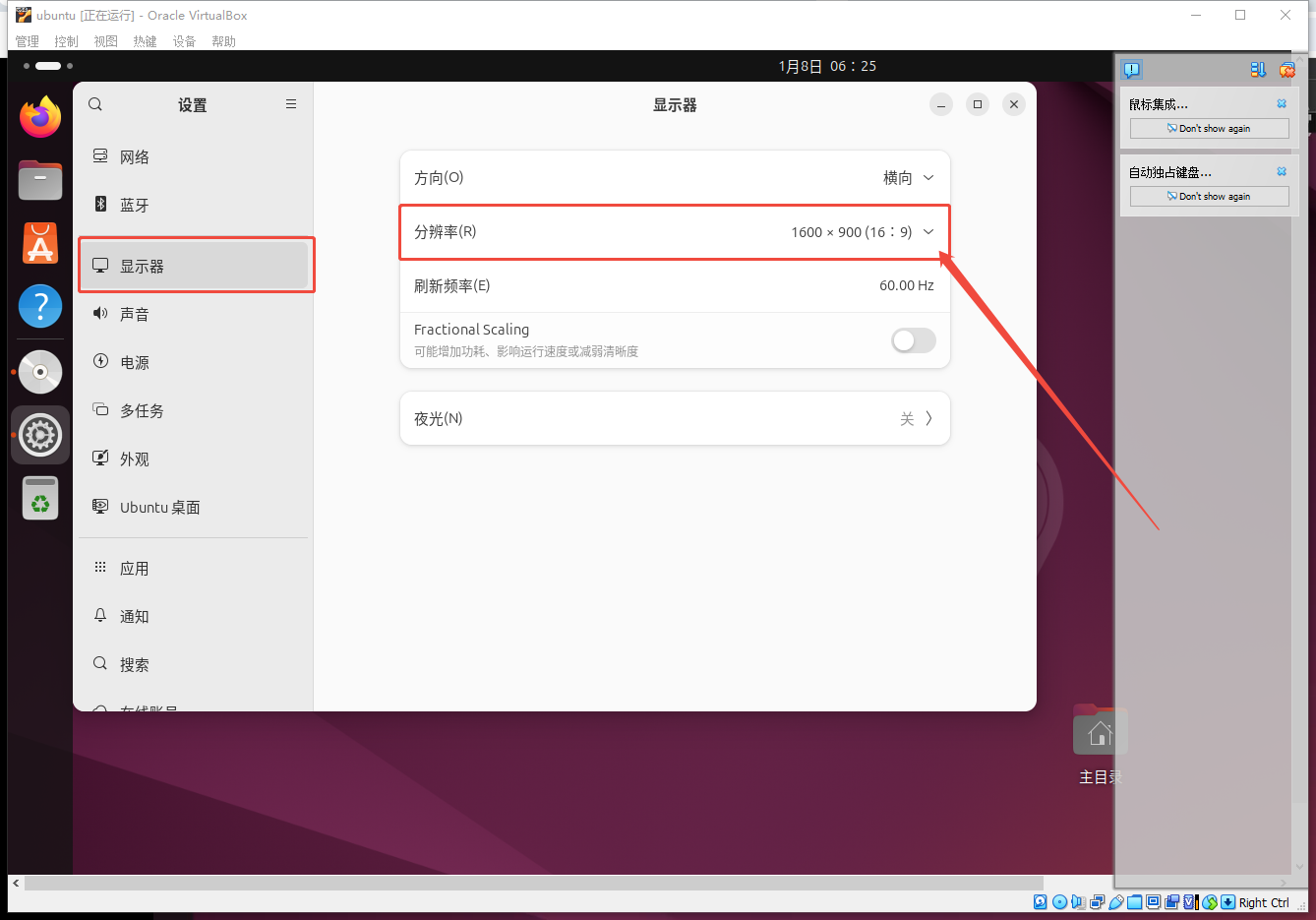
Task: Open the 设备 menu in VirtualBox
Action: (184, 41)
